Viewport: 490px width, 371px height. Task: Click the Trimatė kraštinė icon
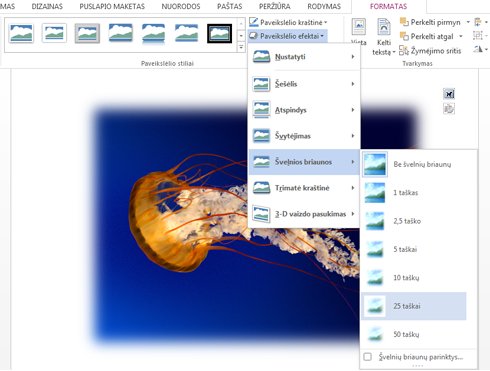tap(261, 188)
